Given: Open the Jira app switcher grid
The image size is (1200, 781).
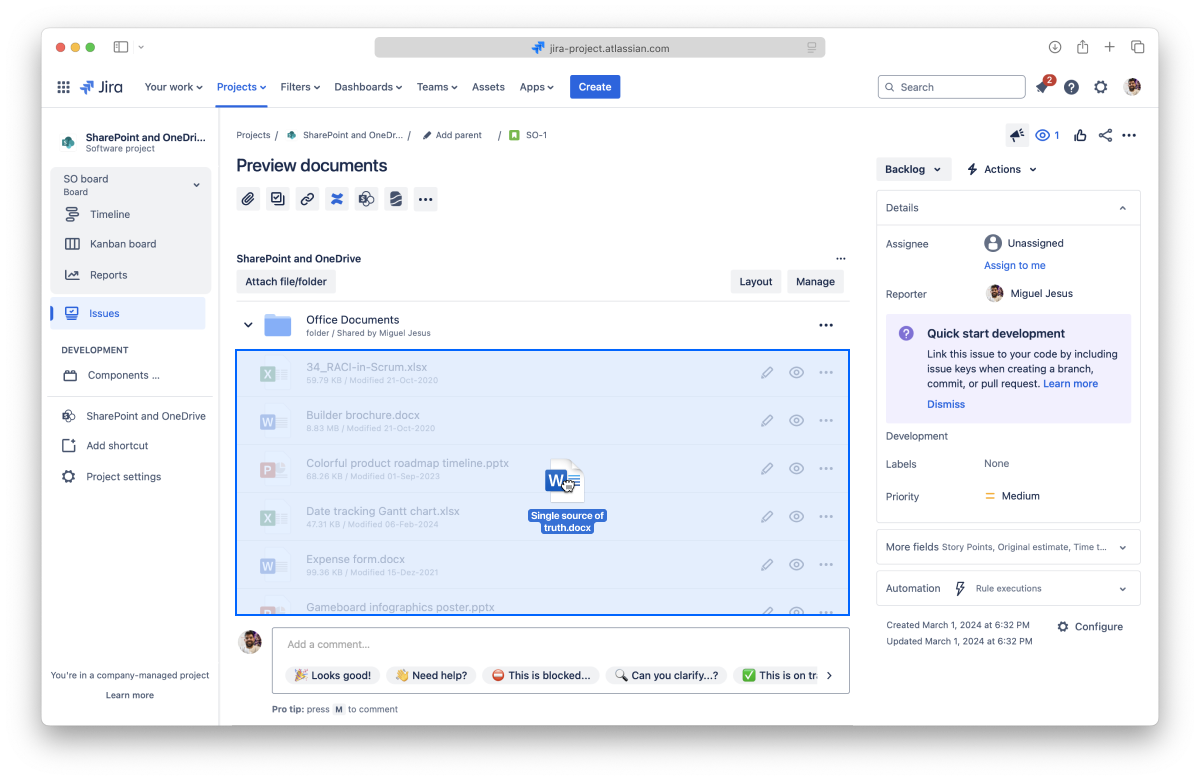Looking at the screenshot, I should coord(64,88).
